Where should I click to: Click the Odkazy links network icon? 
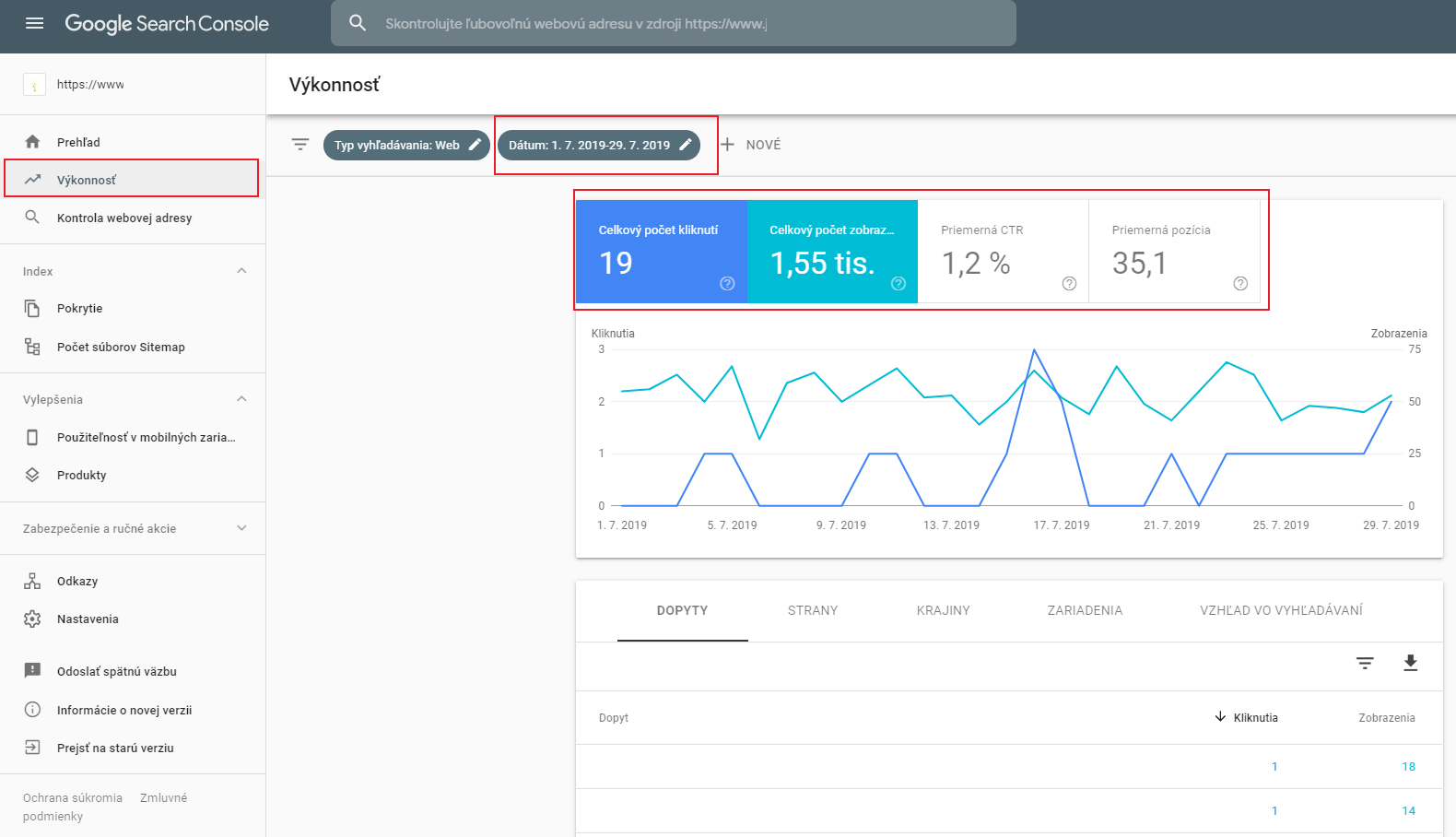(x=32, y=581)
